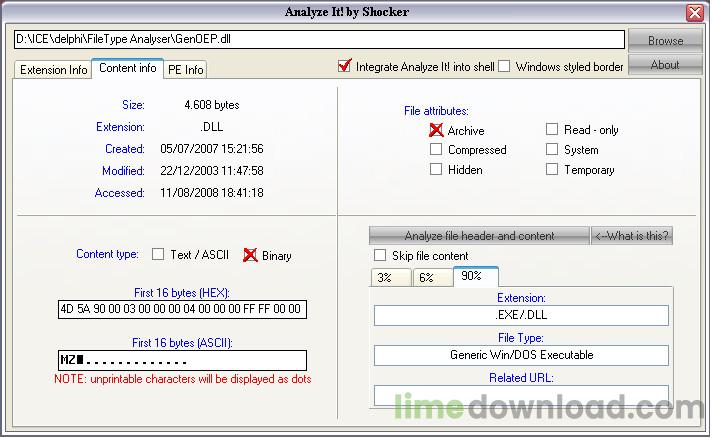The width and height of the screenshot is (712, 438).
Task: Click the <--What is this? button
Action: (632, 236)
